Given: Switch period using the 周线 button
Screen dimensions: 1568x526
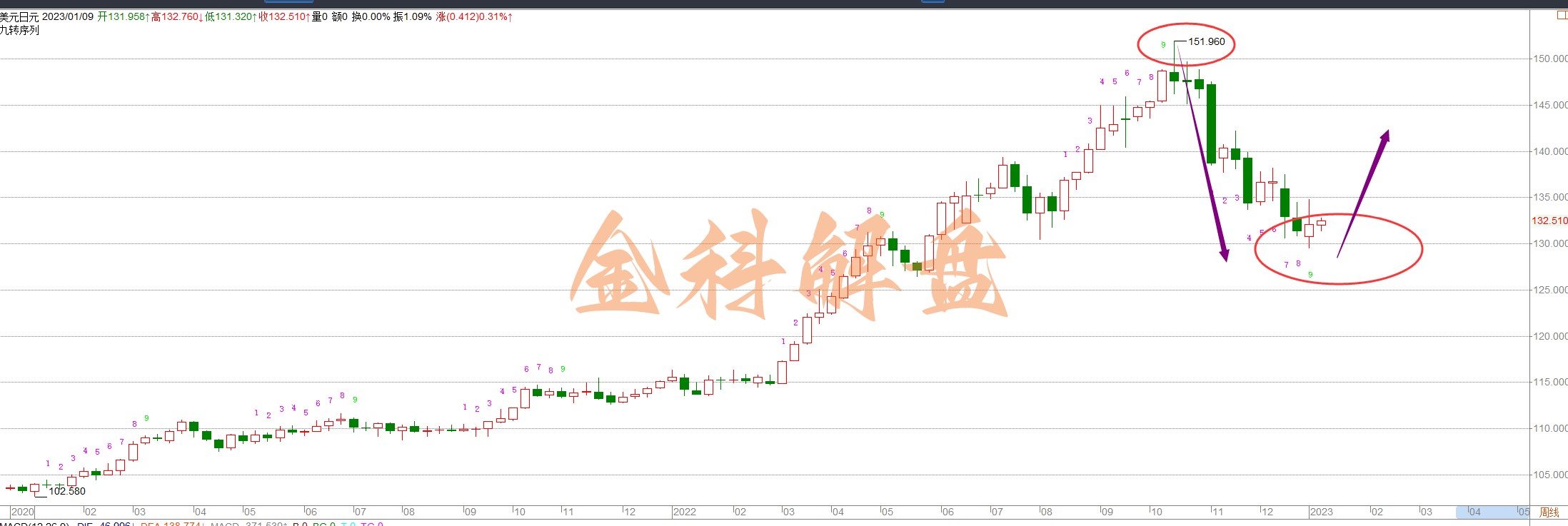Looking at the screenshot, I should [1549, 512].
